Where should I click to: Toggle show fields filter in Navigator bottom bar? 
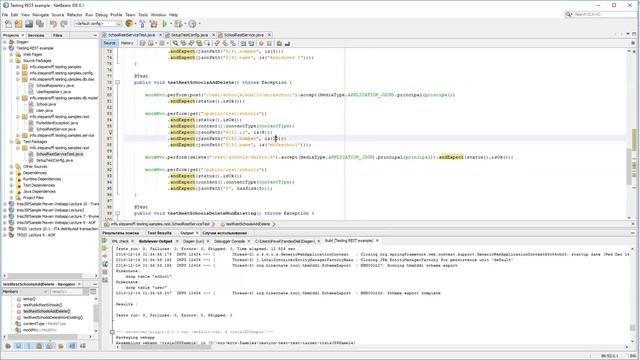coord(18,346)
